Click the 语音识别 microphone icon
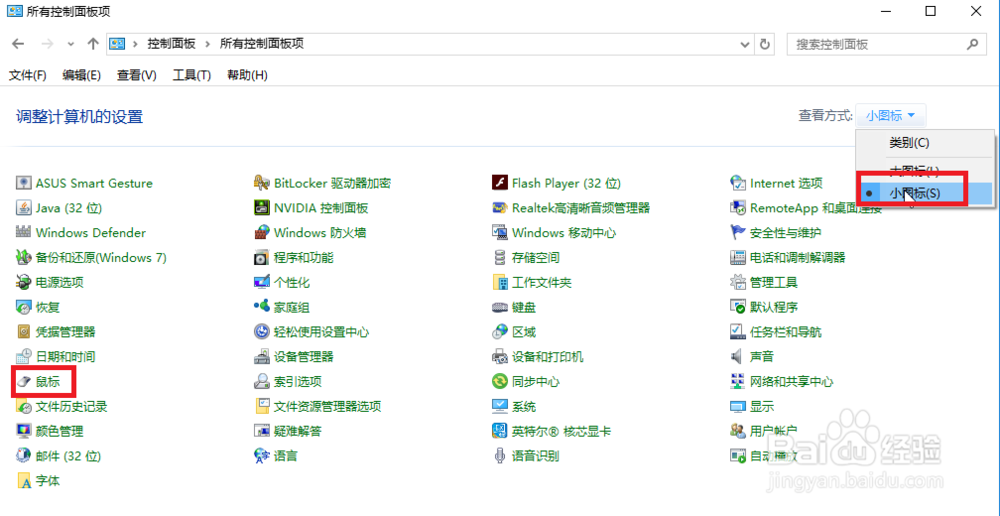Image resolution: width=1000 pixels, height=516 pixels. click(x=499, y=455)
